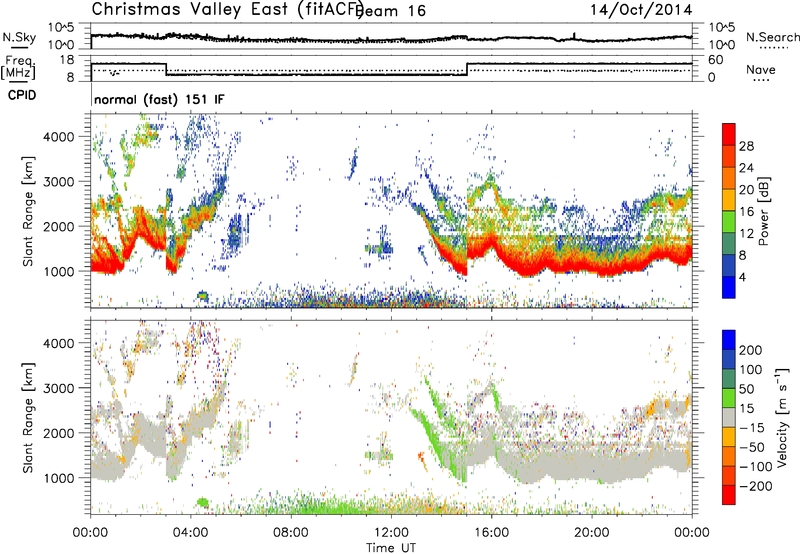Click the dark blue bottom segment of Power bar
Image resolution: width=800 pixels, height=554 pixels.
click(729, 286)
